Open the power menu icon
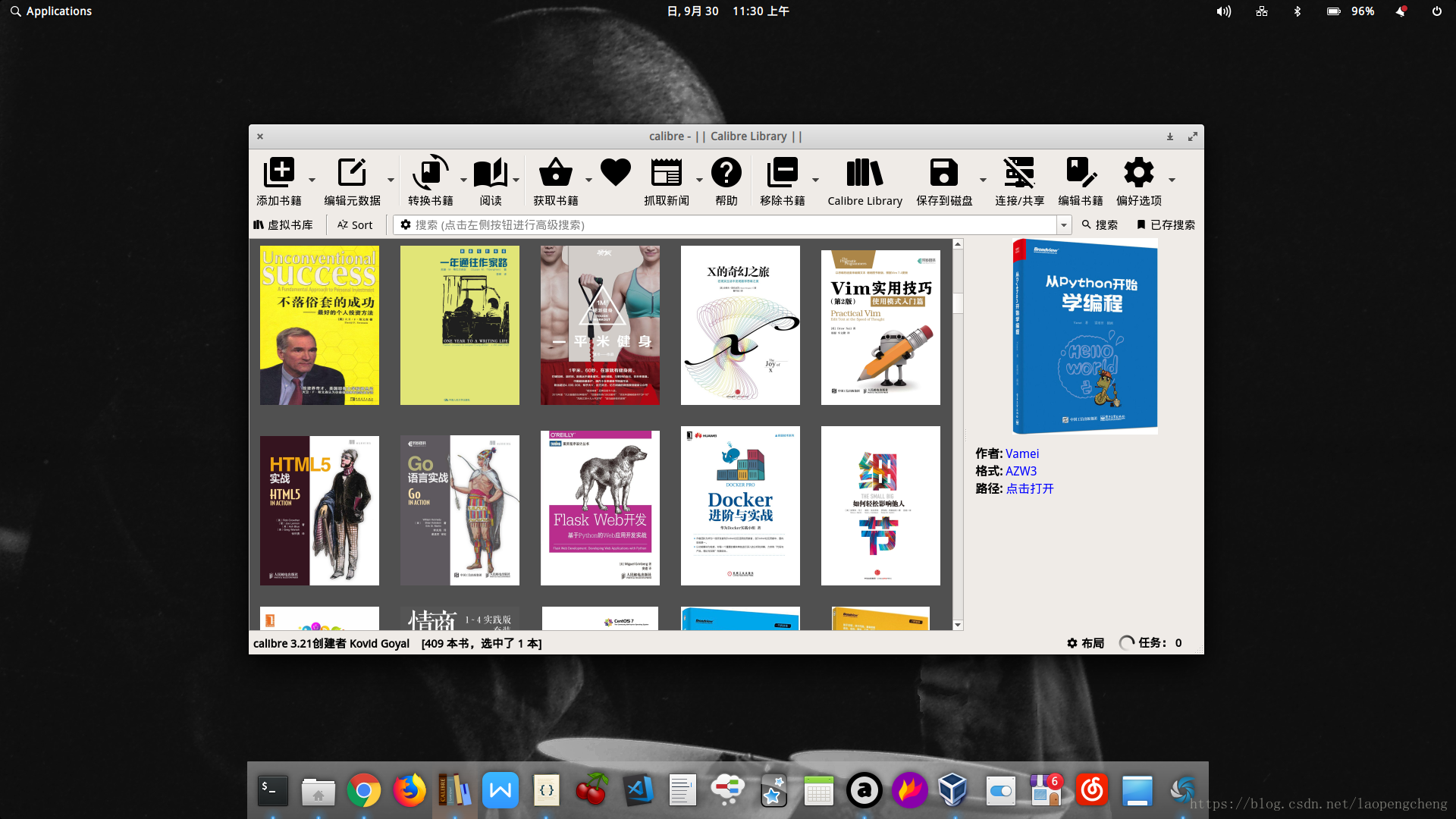The height and width of the screenshot is (819, 1456). (x=1436, y=11)
